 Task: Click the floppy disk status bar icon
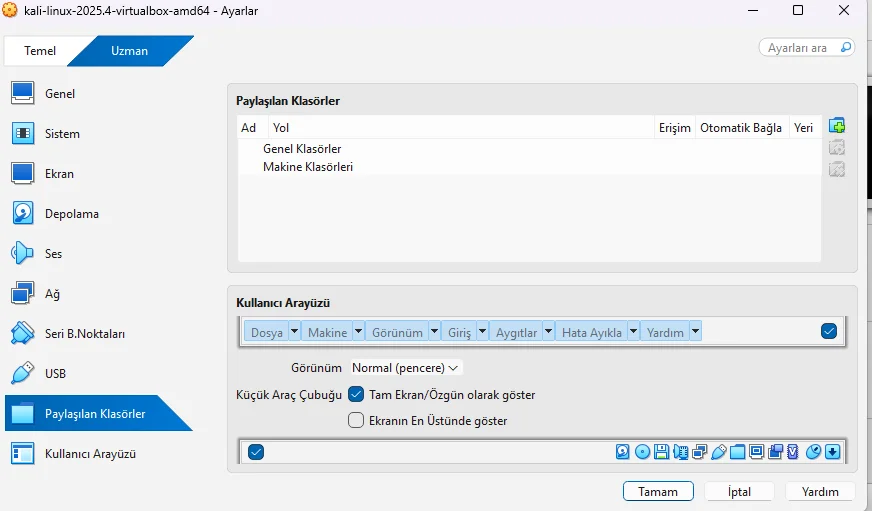click(x=661, y=452)
